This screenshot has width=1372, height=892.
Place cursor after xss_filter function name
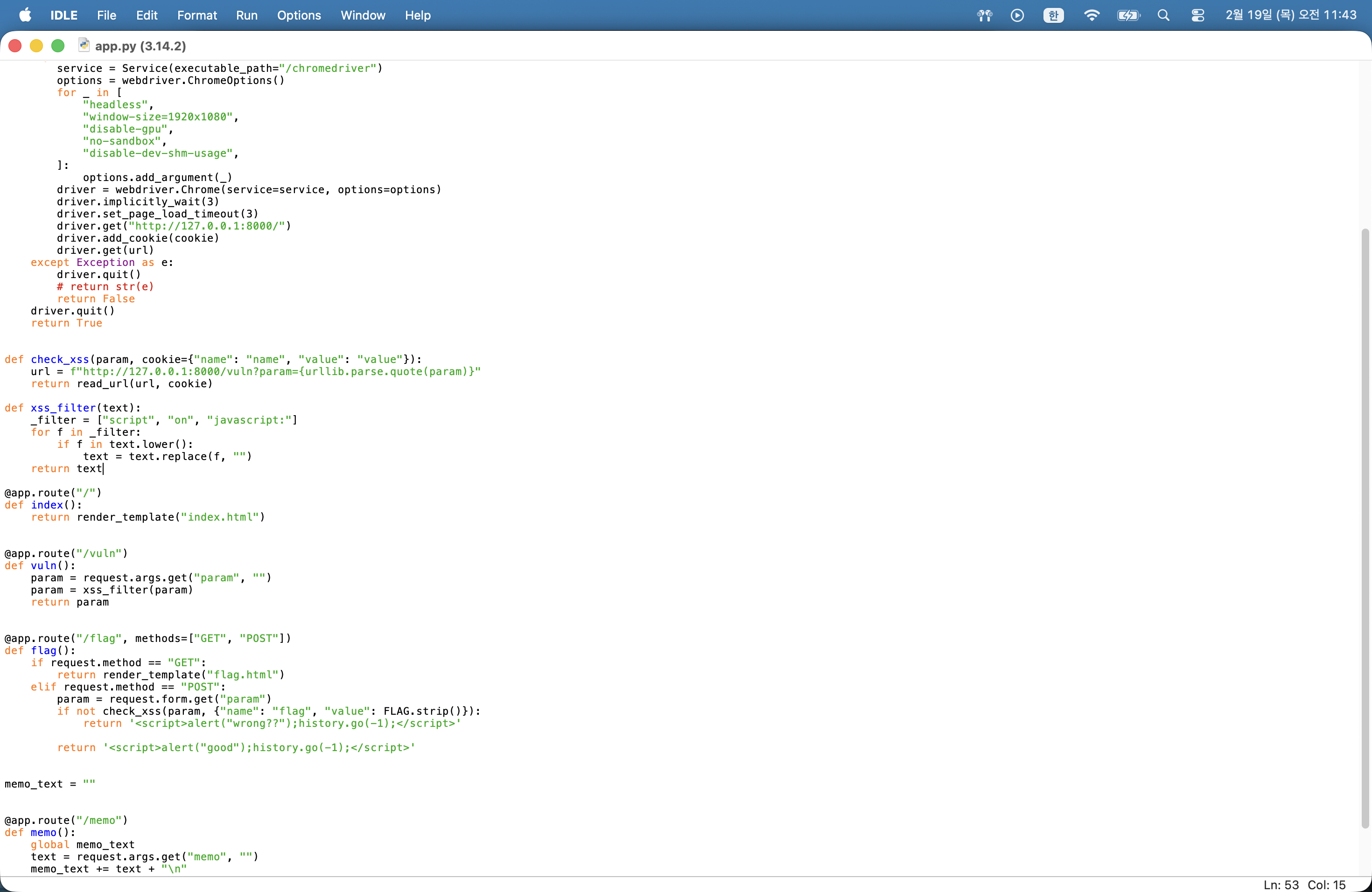click(x=96, y=408)
